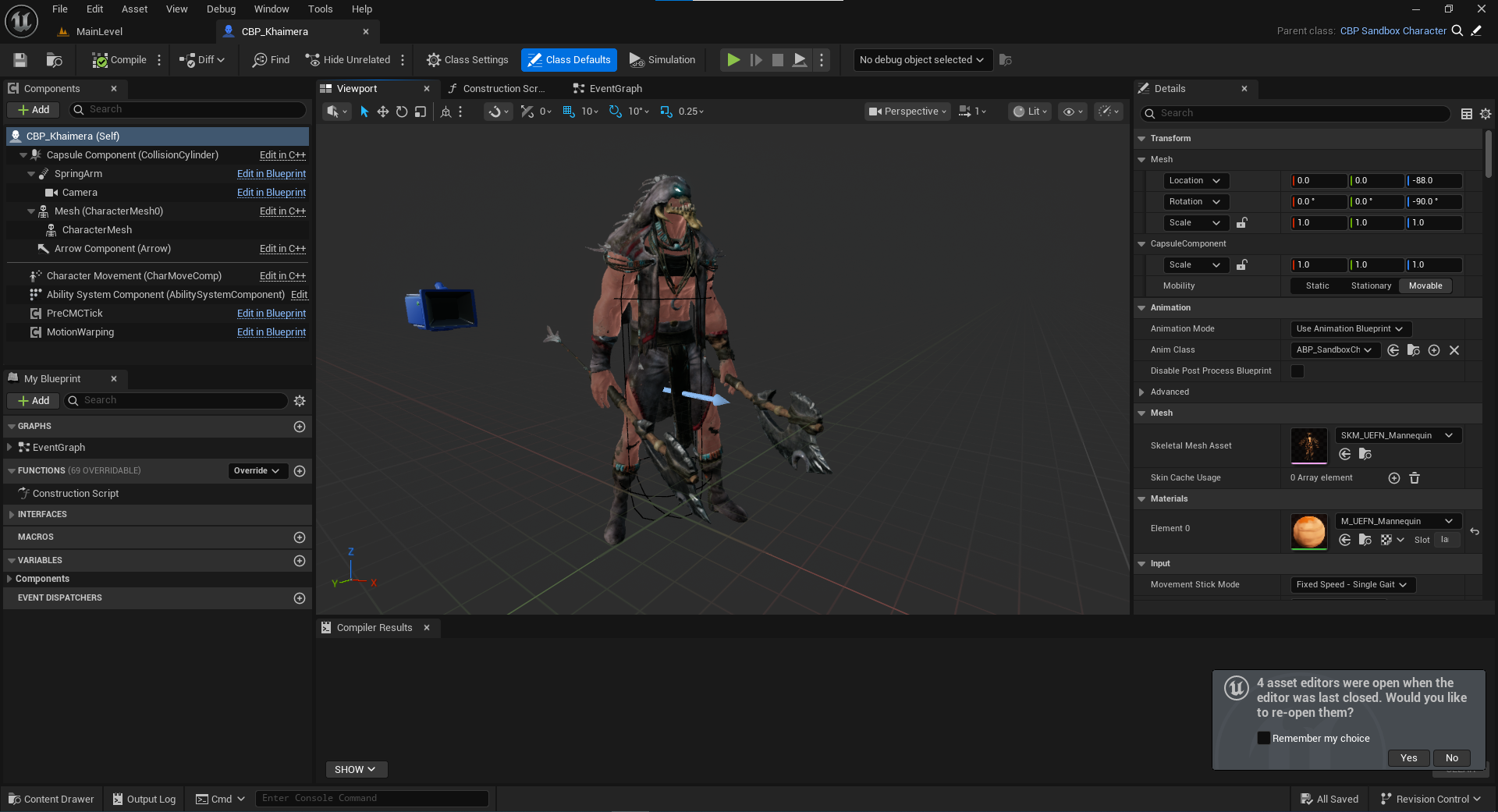Switch to the EventGraph tab
Screen dimensions: 1498x812
pos(616,89)
